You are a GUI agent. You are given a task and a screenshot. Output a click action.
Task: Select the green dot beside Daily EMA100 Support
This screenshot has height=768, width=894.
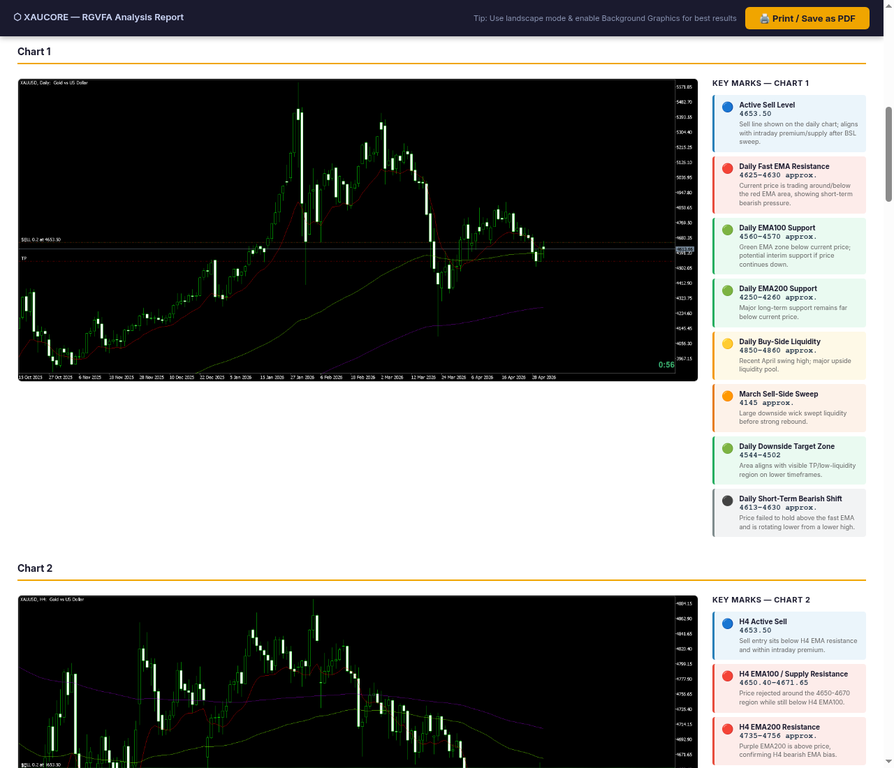[x=728, y=230]
